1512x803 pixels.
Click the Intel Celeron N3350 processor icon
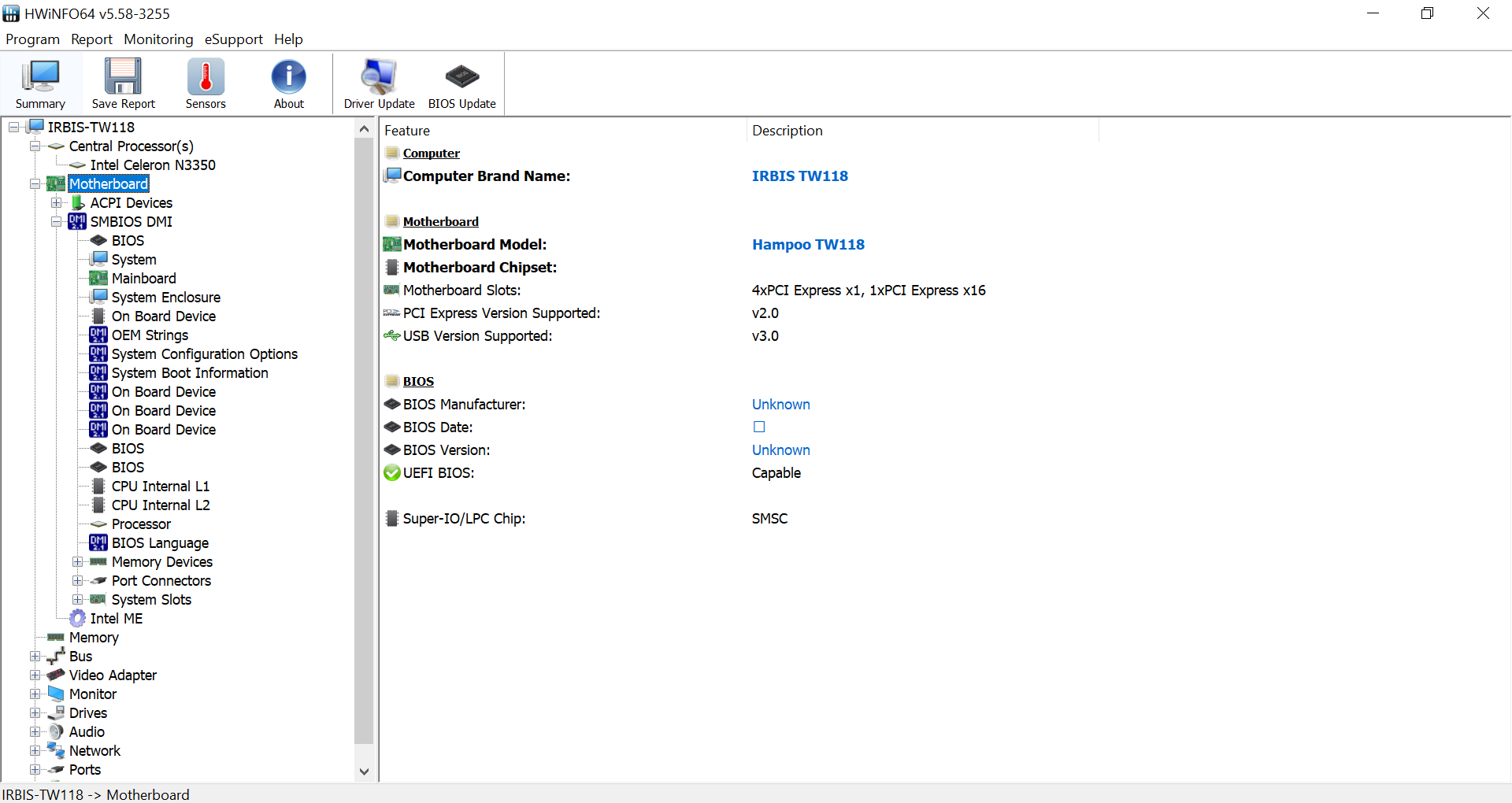[77, 165]
